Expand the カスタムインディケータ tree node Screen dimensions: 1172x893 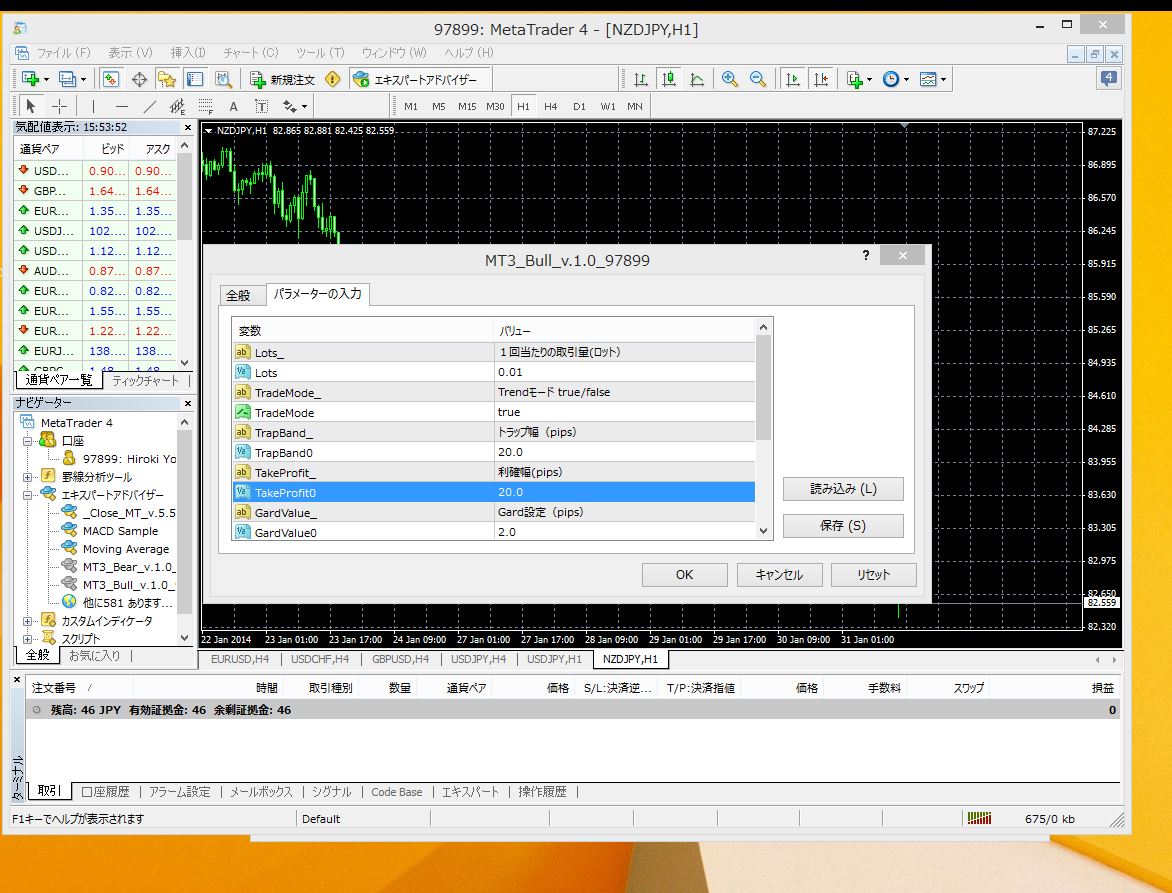[x=27, y=621]
